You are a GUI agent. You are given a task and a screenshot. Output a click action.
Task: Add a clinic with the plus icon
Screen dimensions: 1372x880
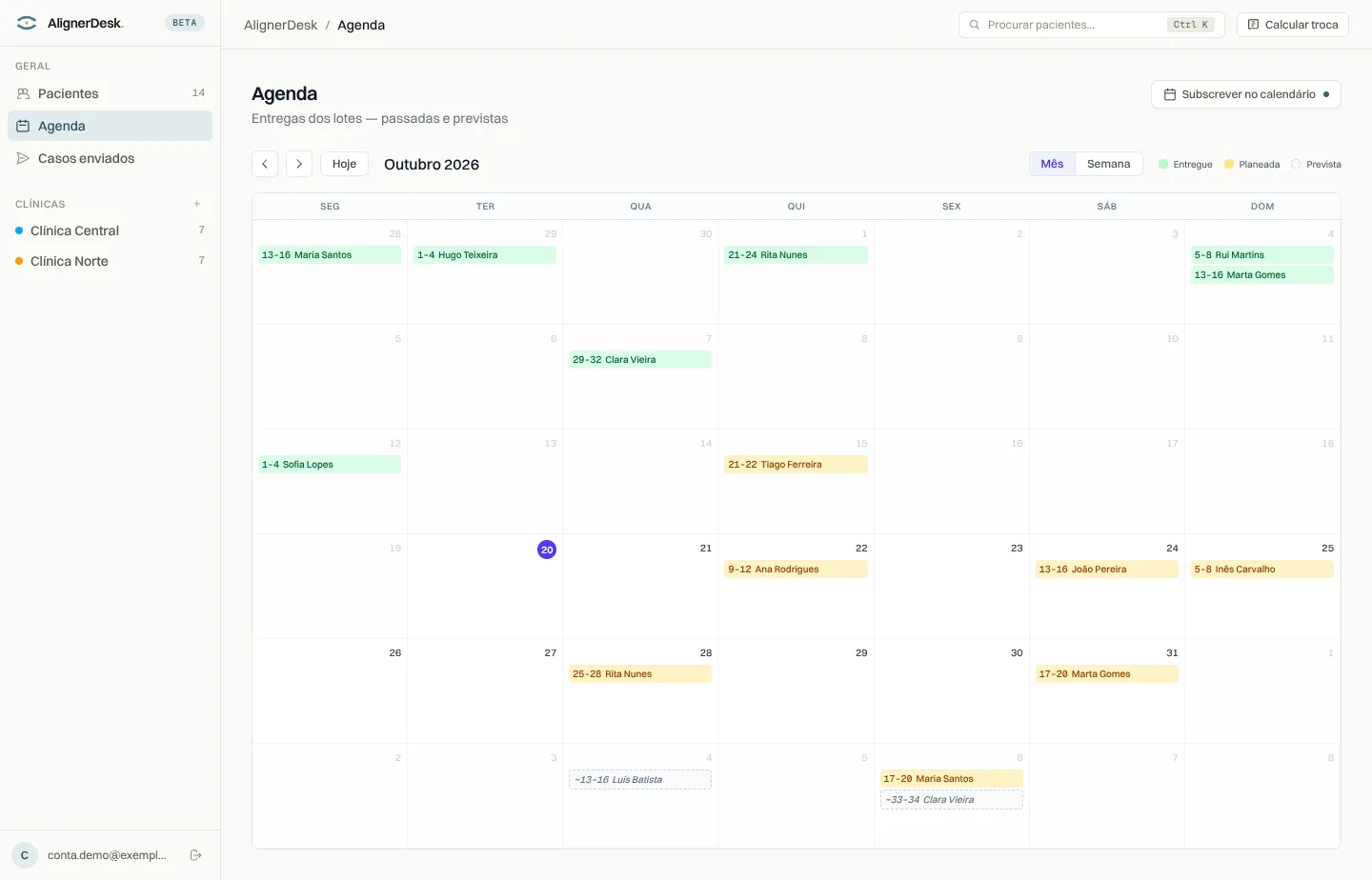197,204
